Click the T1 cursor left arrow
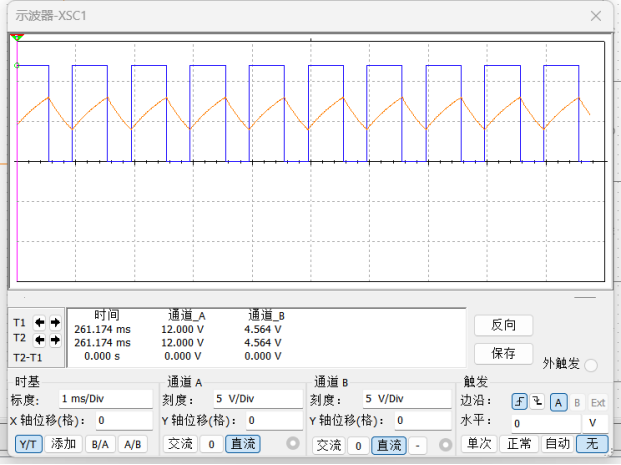 click(41, 323)
